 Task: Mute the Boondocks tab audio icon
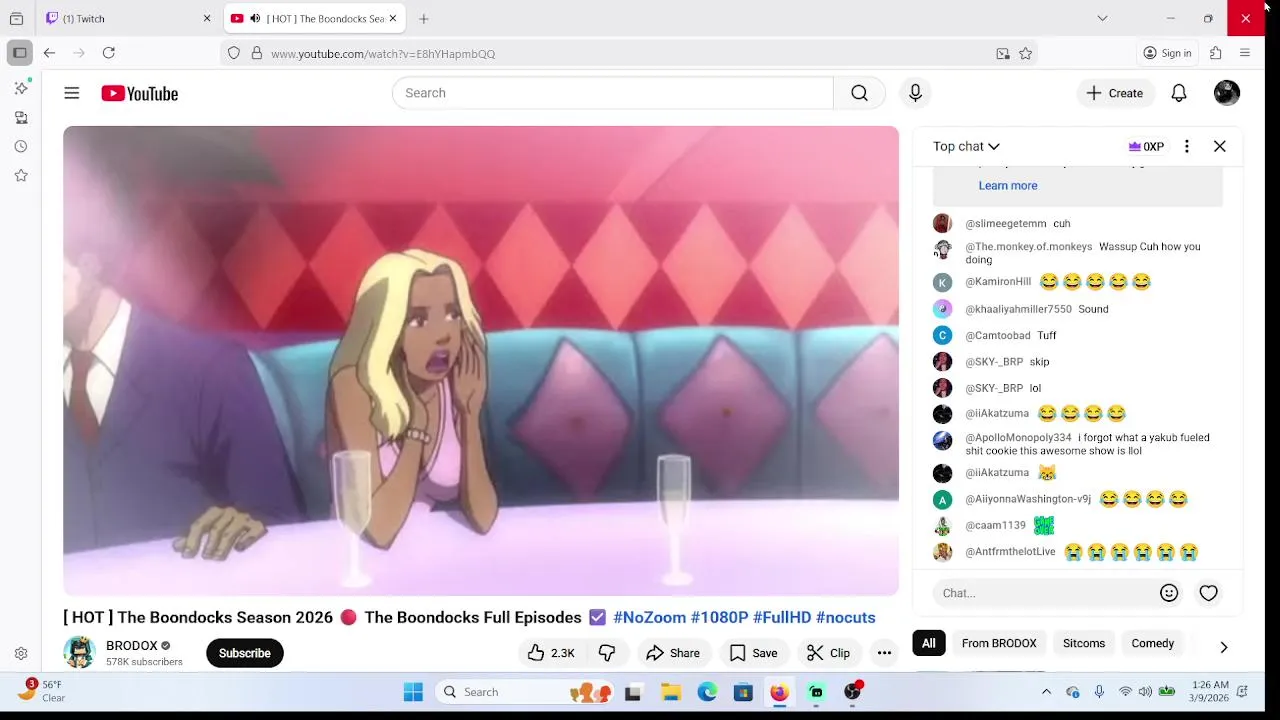255,19
